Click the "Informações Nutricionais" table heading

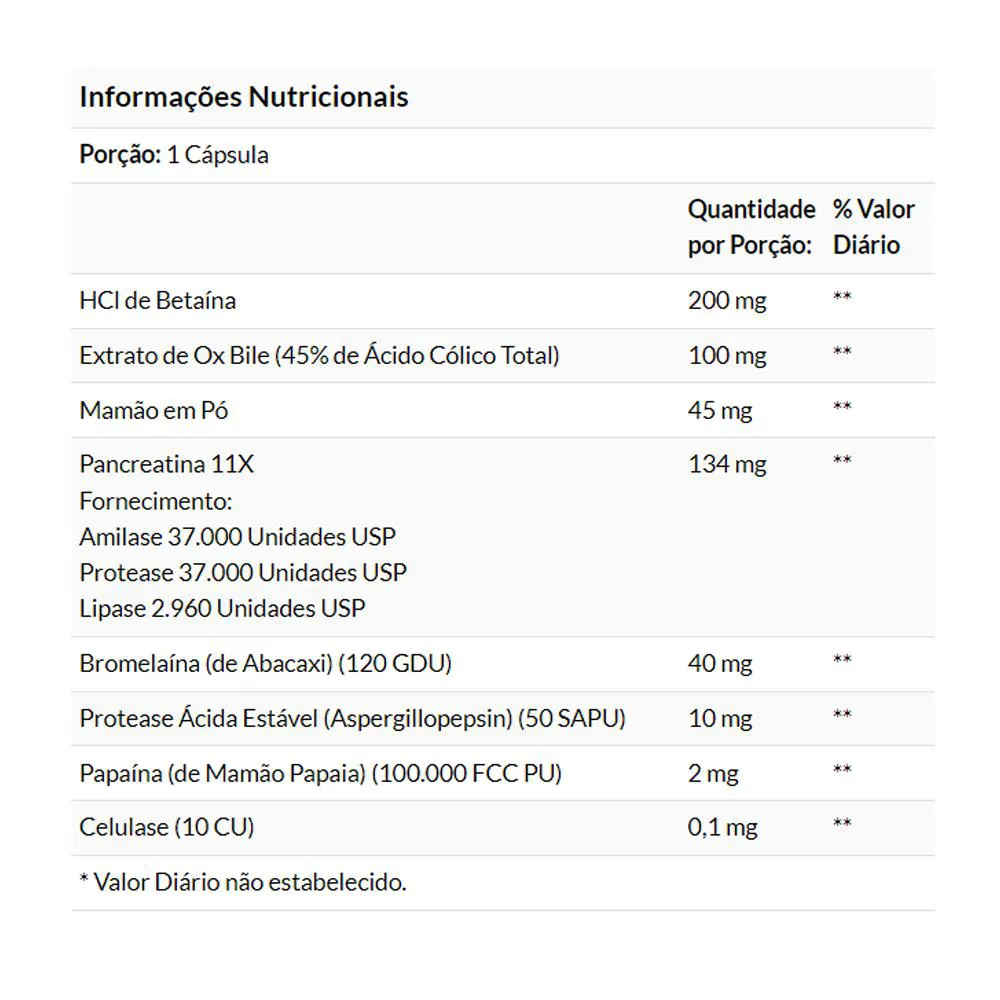(244, 98)
